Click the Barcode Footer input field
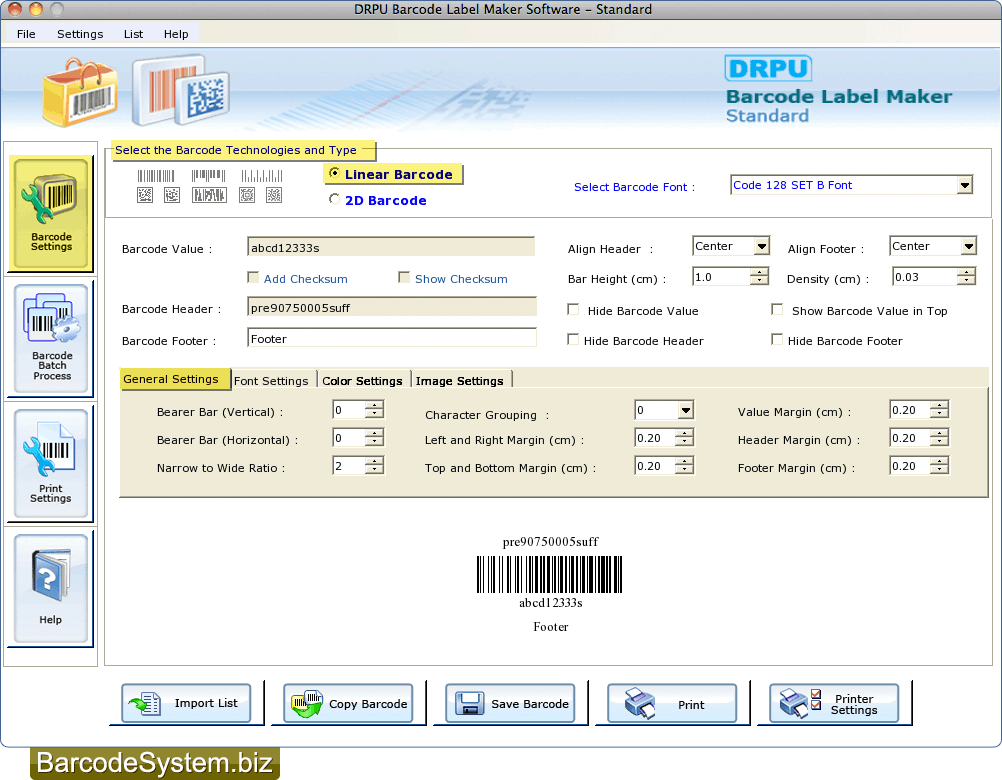The image size is (1002, 780). (x=391, y=338)
